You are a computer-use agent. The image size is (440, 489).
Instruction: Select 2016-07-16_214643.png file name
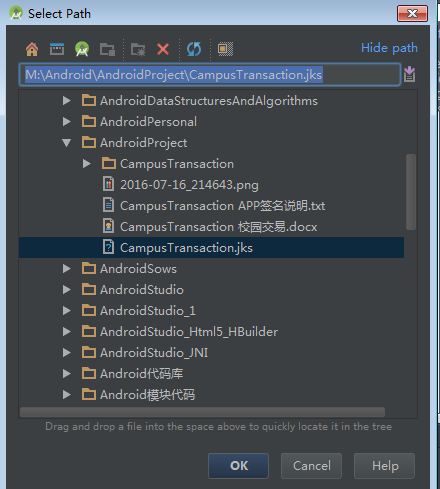point(189,185)
